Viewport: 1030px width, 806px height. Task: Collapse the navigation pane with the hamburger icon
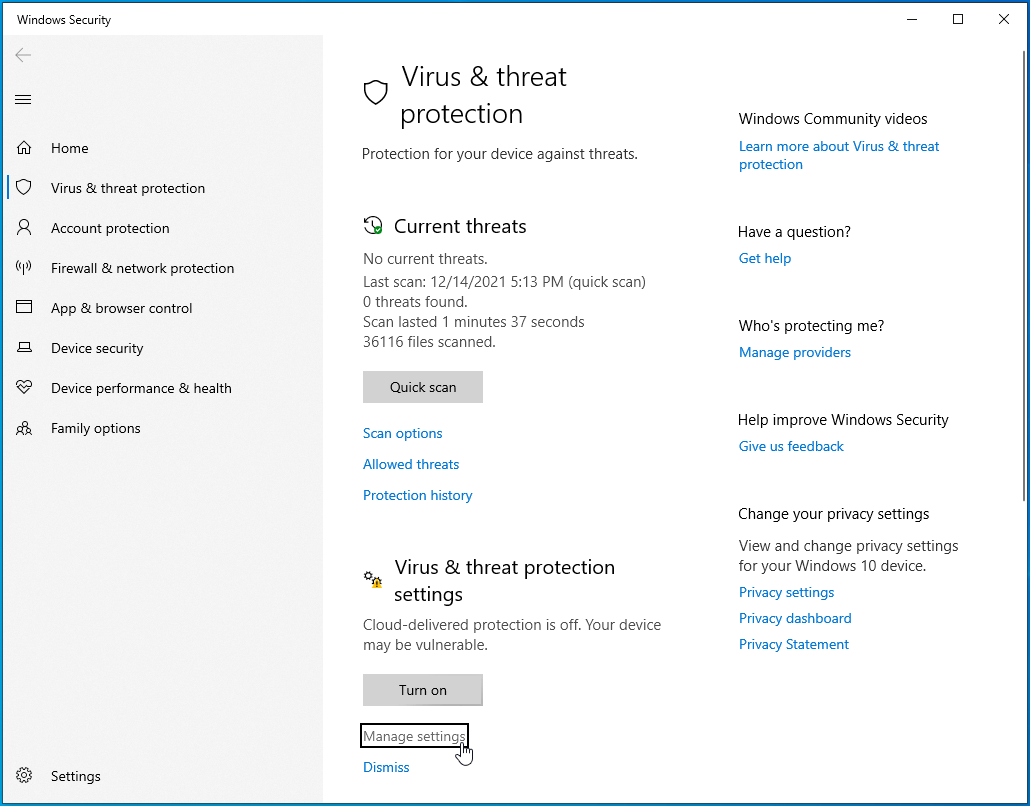click(x=23, y=99)
